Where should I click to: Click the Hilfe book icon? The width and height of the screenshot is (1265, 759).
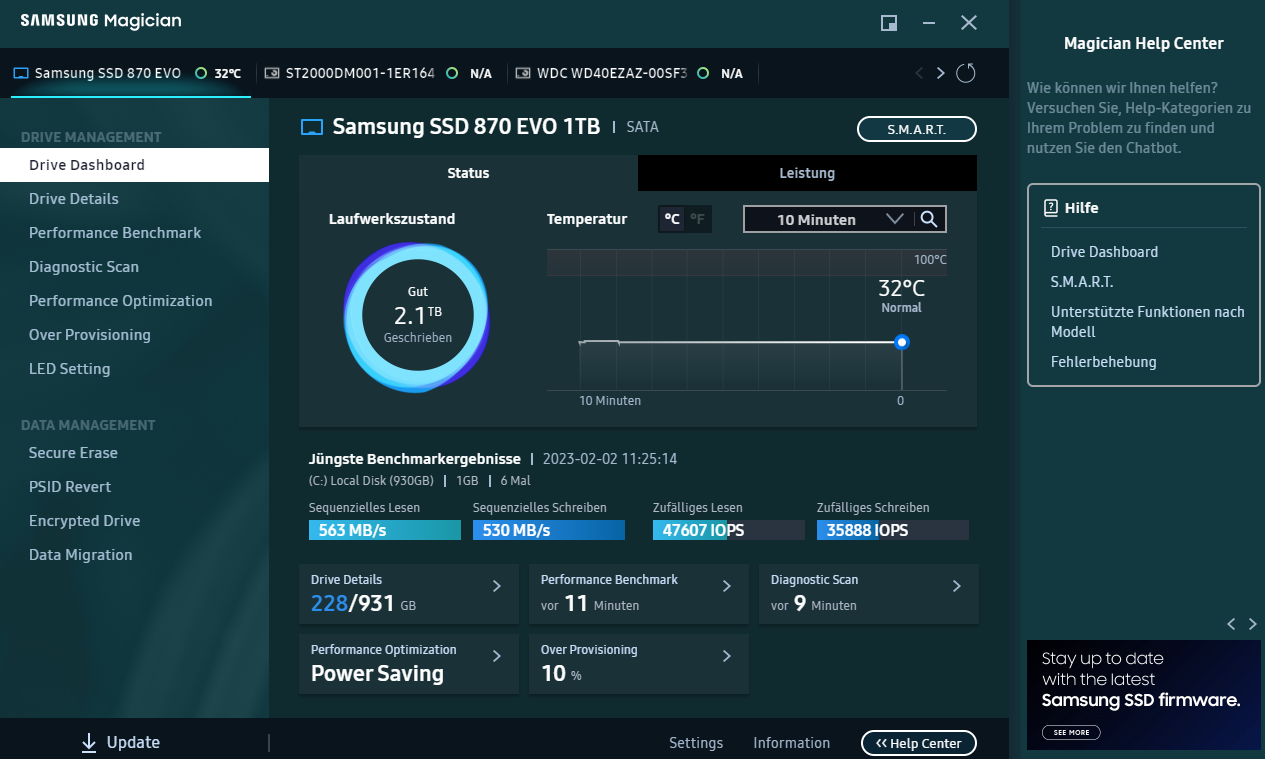pyautogui.click(x=1050, y=208)
